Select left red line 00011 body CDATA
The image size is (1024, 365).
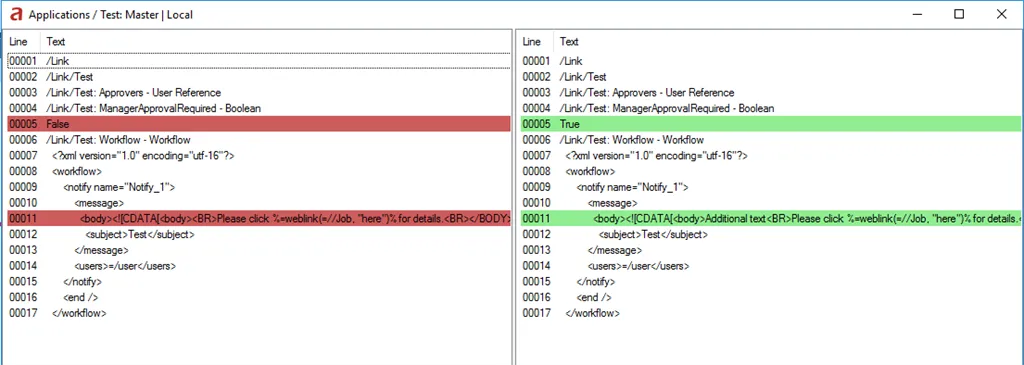coord(259,219)
